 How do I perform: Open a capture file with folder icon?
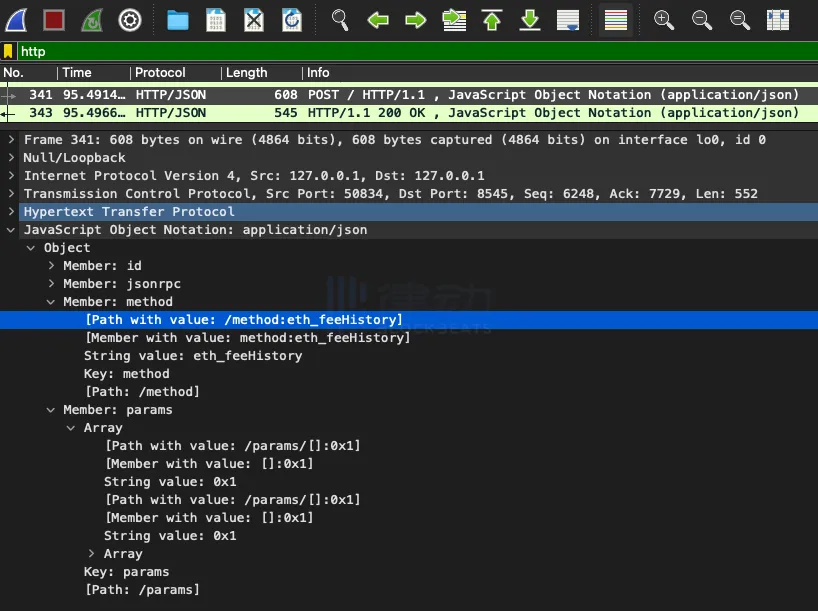178,19
